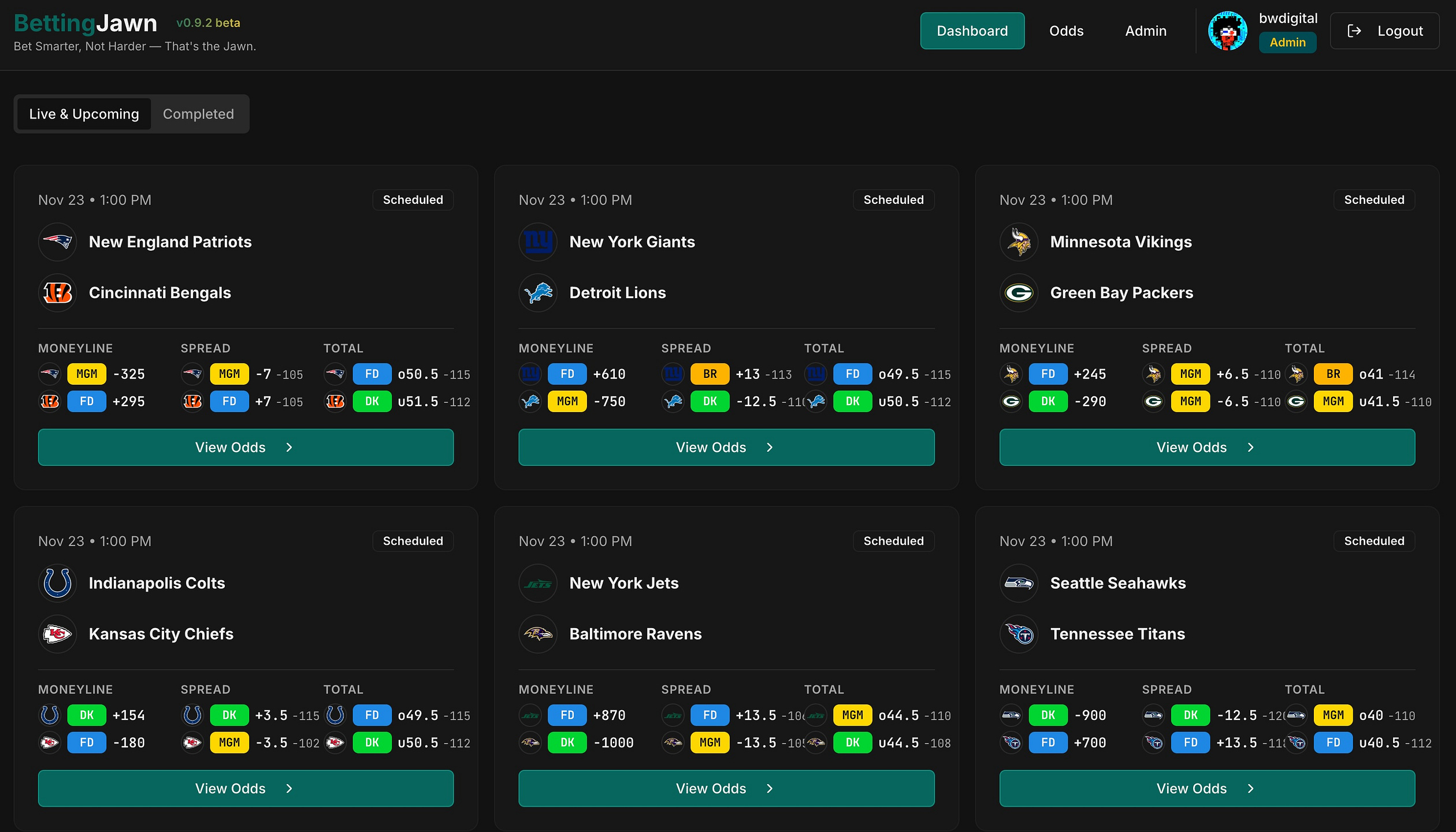Click the MGM badge for Jets total o44.5

853,715
